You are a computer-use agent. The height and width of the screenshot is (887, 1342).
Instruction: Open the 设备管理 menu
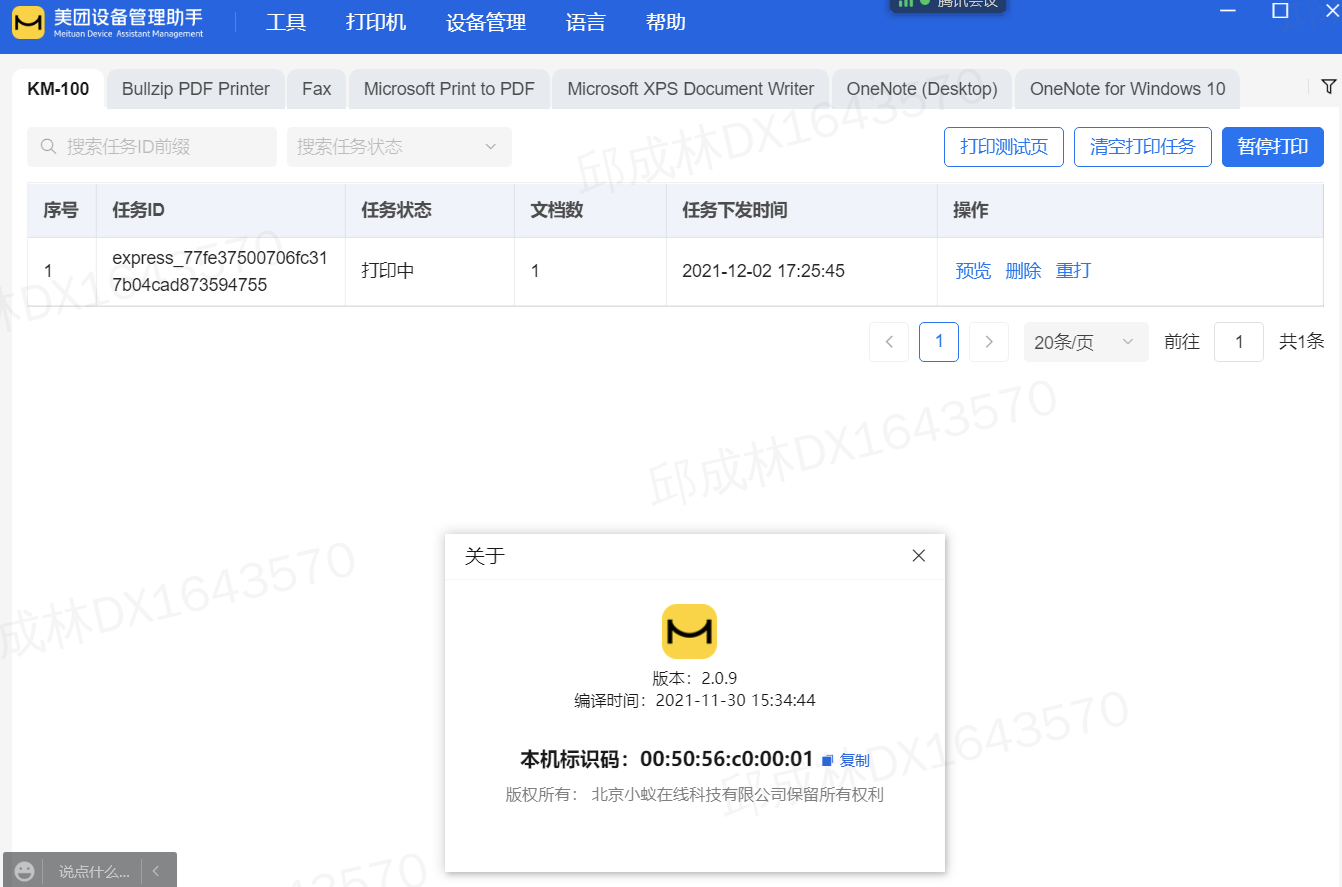point(486,22)
